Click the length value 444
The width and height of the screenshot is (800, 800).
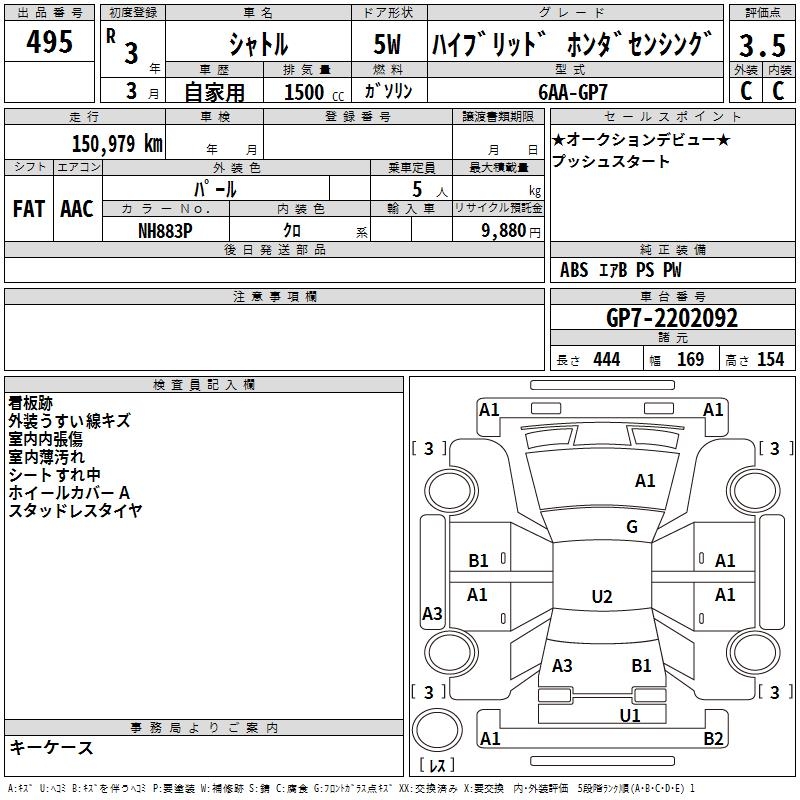pyautogui.click(x=607, y=359)
